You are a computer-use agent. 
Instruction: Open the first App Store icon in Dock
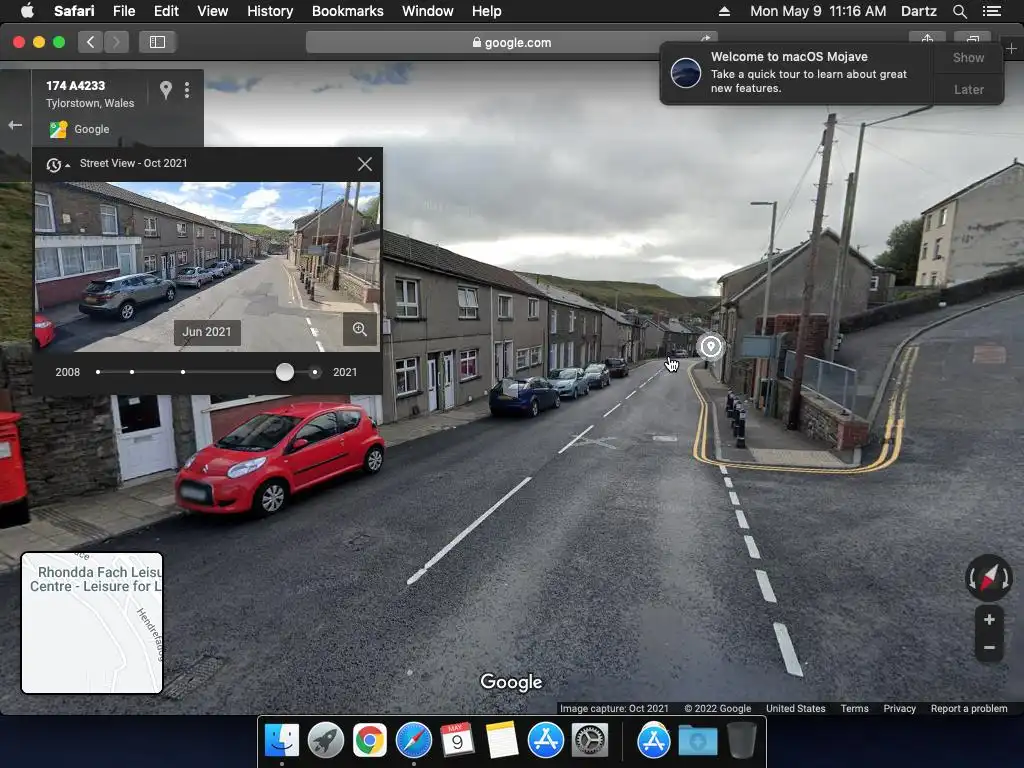[x=546, y=741]
